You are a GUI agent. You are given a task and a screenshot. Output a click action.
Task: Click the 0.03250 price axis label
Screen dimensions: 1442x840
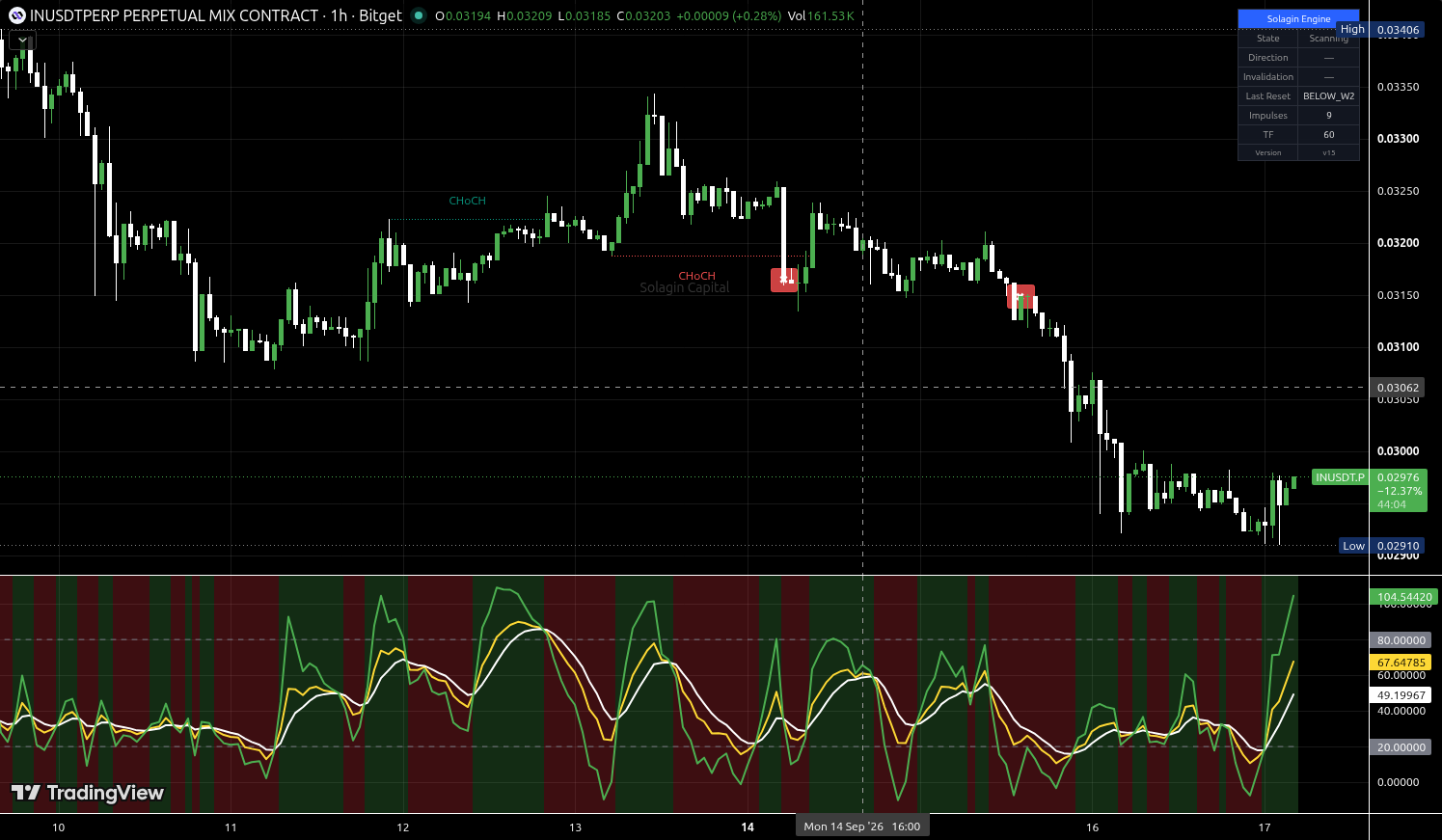coord(1398,191)
